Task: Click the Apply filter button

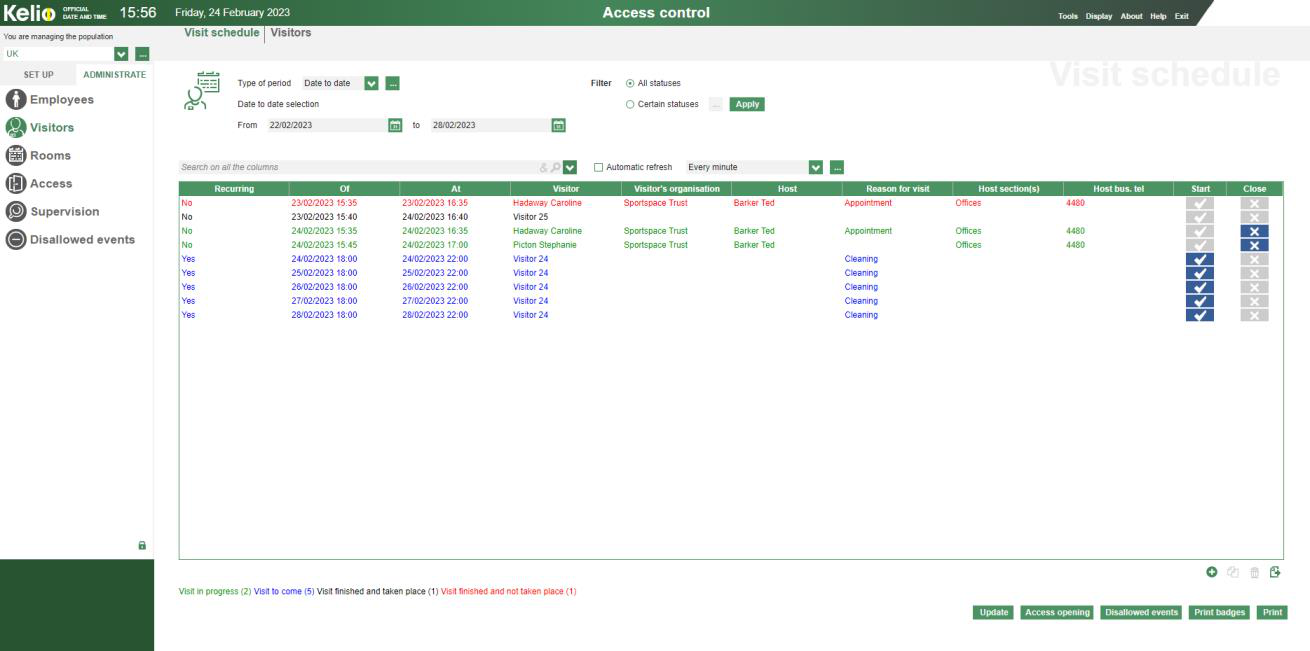Action: coord(747,104)
